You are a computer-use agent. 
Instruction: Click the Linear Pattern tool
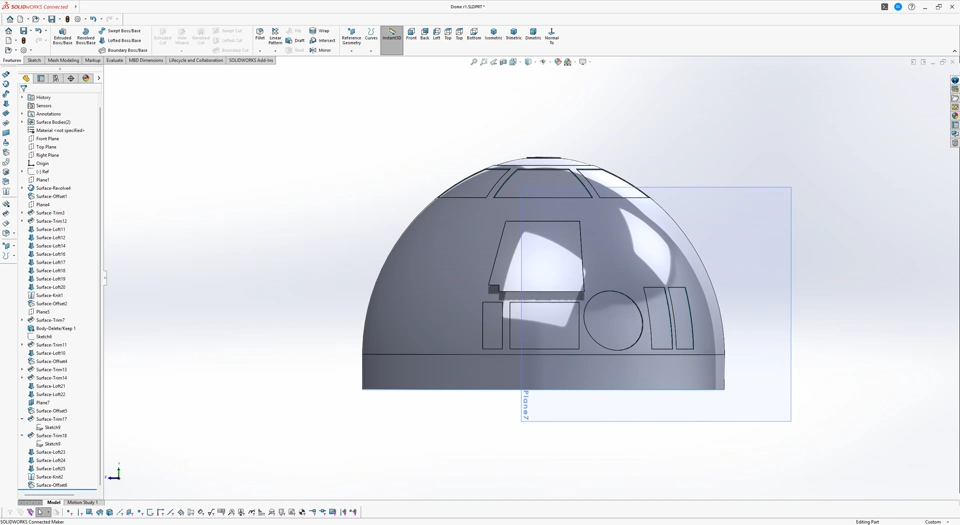(276, 37)
